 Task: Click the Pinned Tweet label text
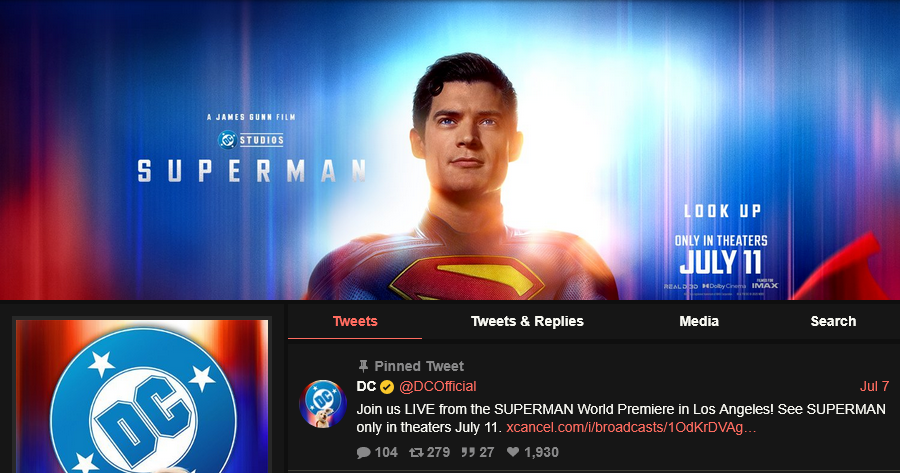(419, 366)
